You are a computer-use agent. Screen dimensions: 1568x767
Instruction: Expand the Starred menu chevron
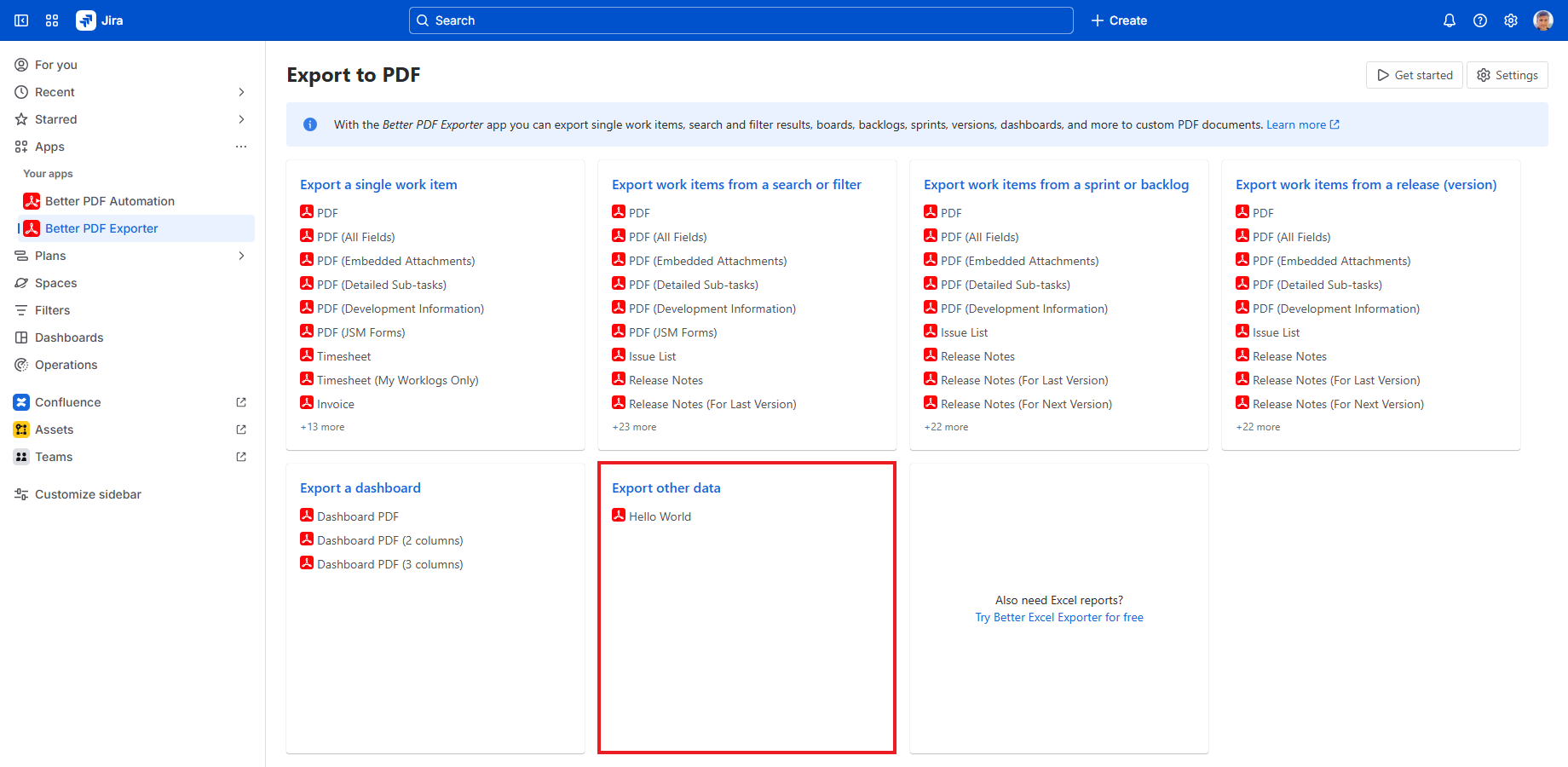pyautogui.click(x=241, y=119)
